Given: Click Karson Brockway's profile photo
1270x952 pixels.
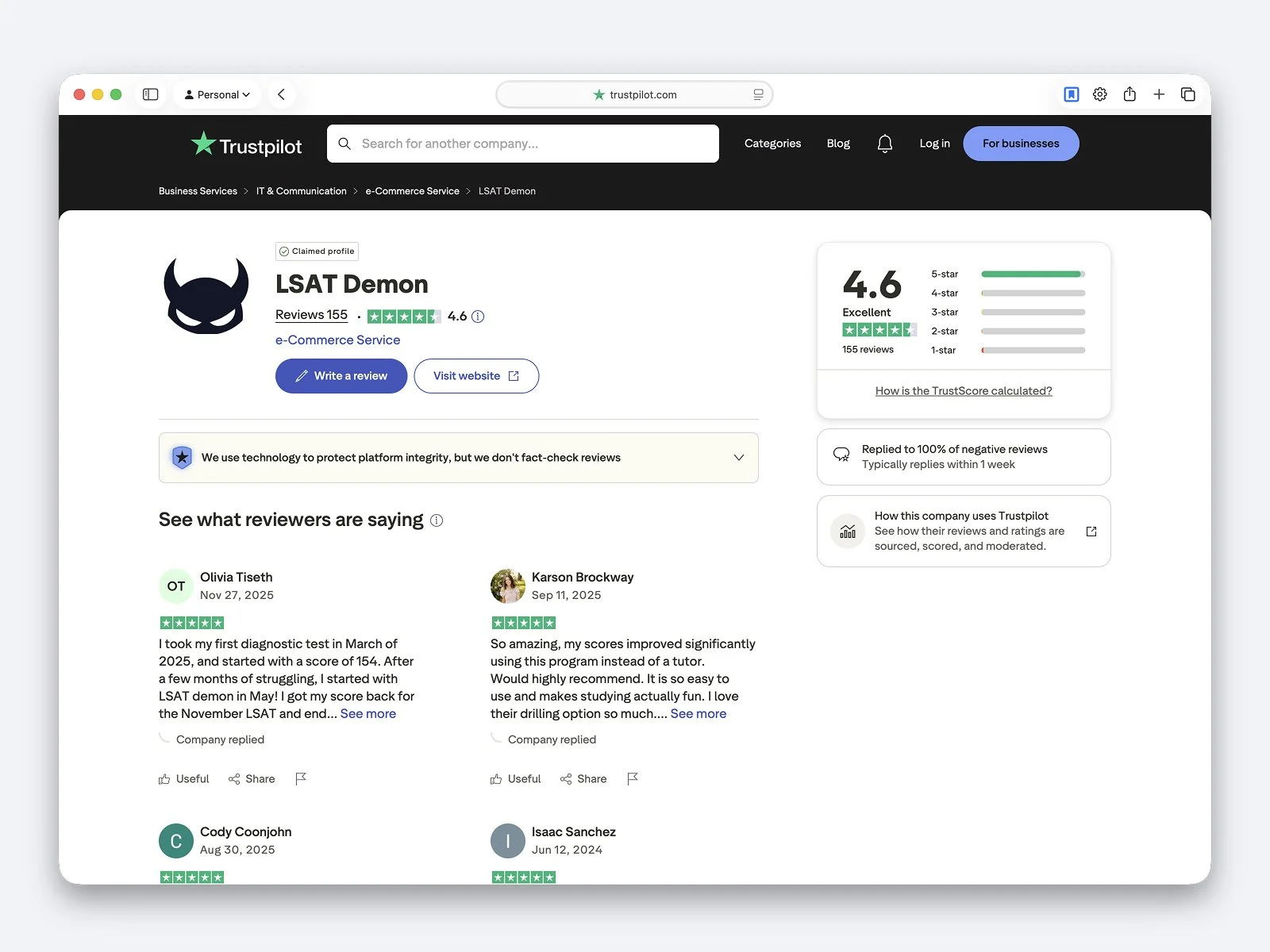Looking at the screenshot, I should tap(508, 586).
